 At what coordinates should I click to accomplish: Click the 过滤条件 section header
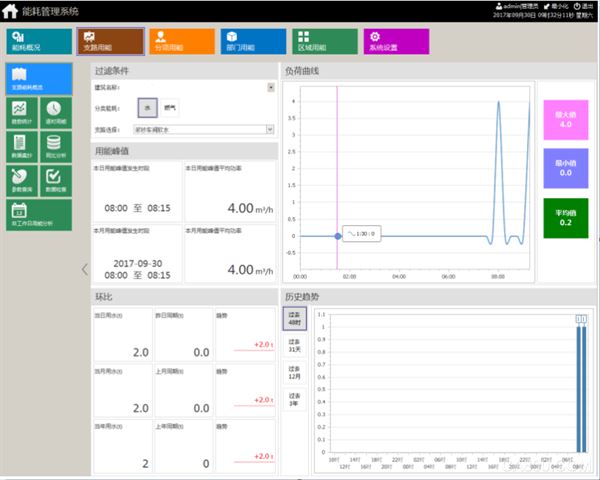[x=112, y=71]
